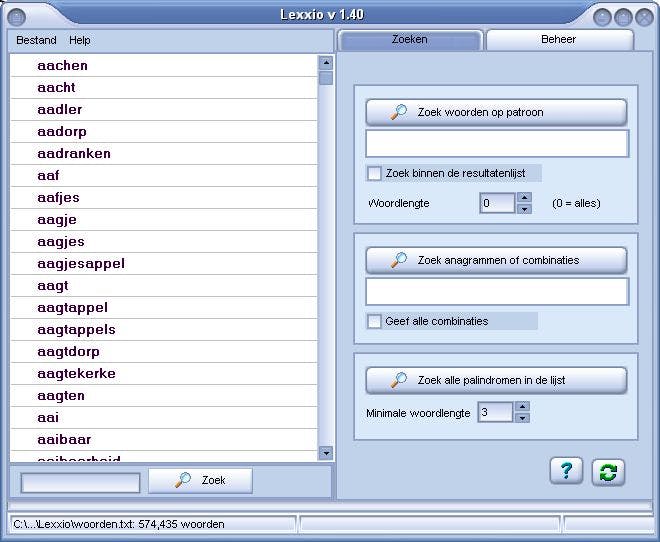Click 'Zoek woorden op patroon' button
The width and height of the screenshot is (660, 542).
point(496,112)
